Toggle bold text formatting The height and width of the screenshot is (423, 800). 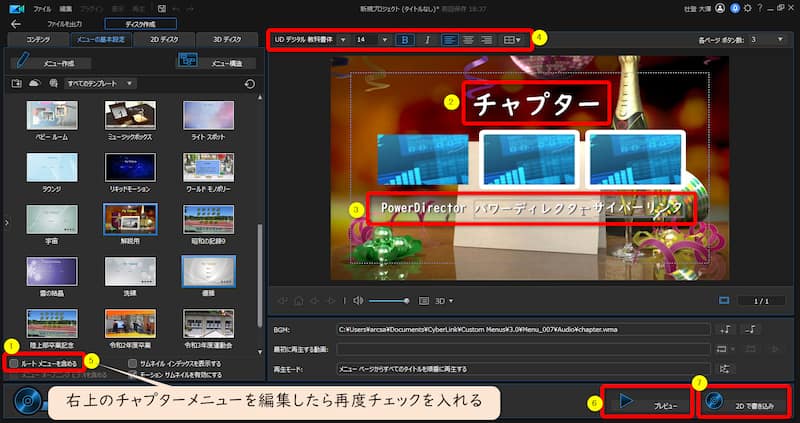405,40
